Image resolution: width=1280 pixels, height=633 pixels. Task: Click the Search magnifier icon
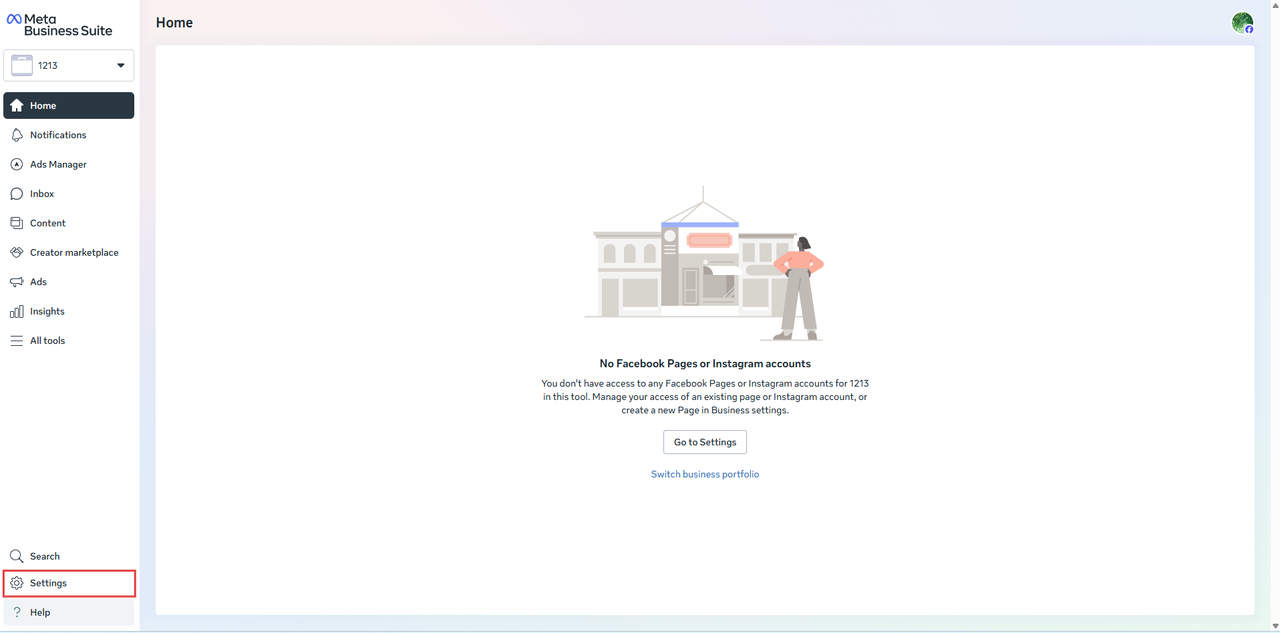pos(16,556)
